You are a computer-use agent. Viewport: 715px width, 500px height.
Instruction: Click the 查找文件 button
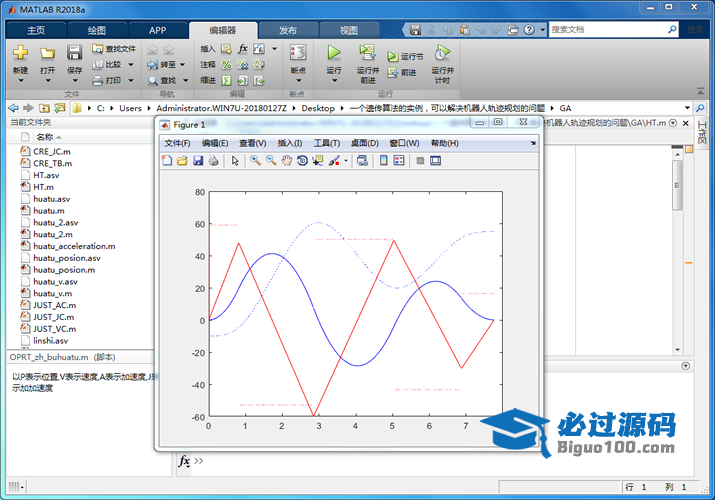113,48
